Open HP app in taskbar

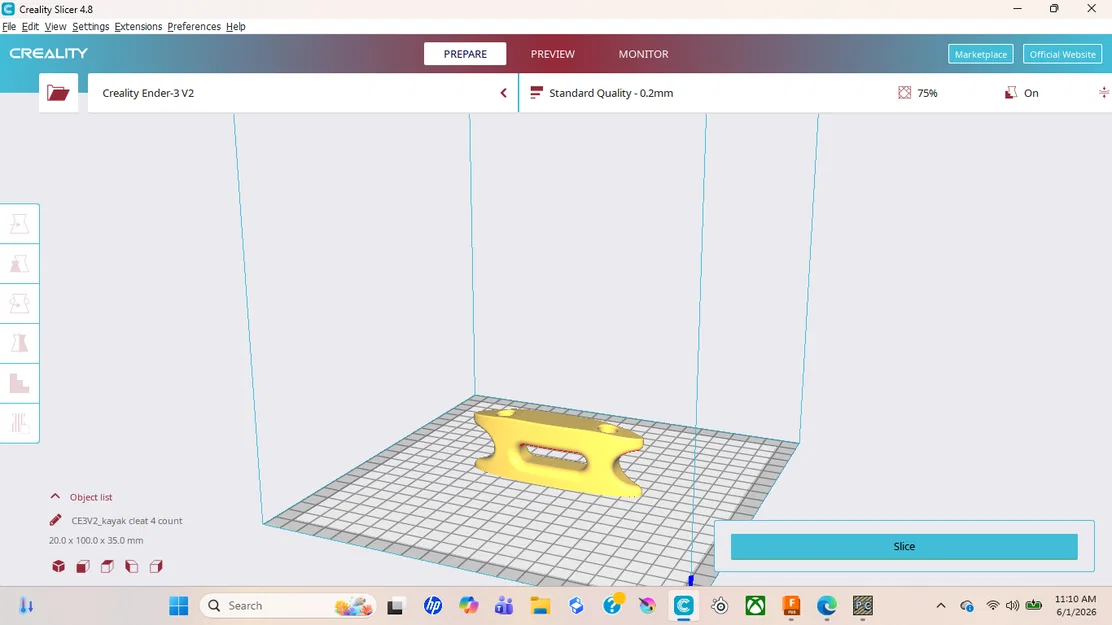[x=433, y=606]
